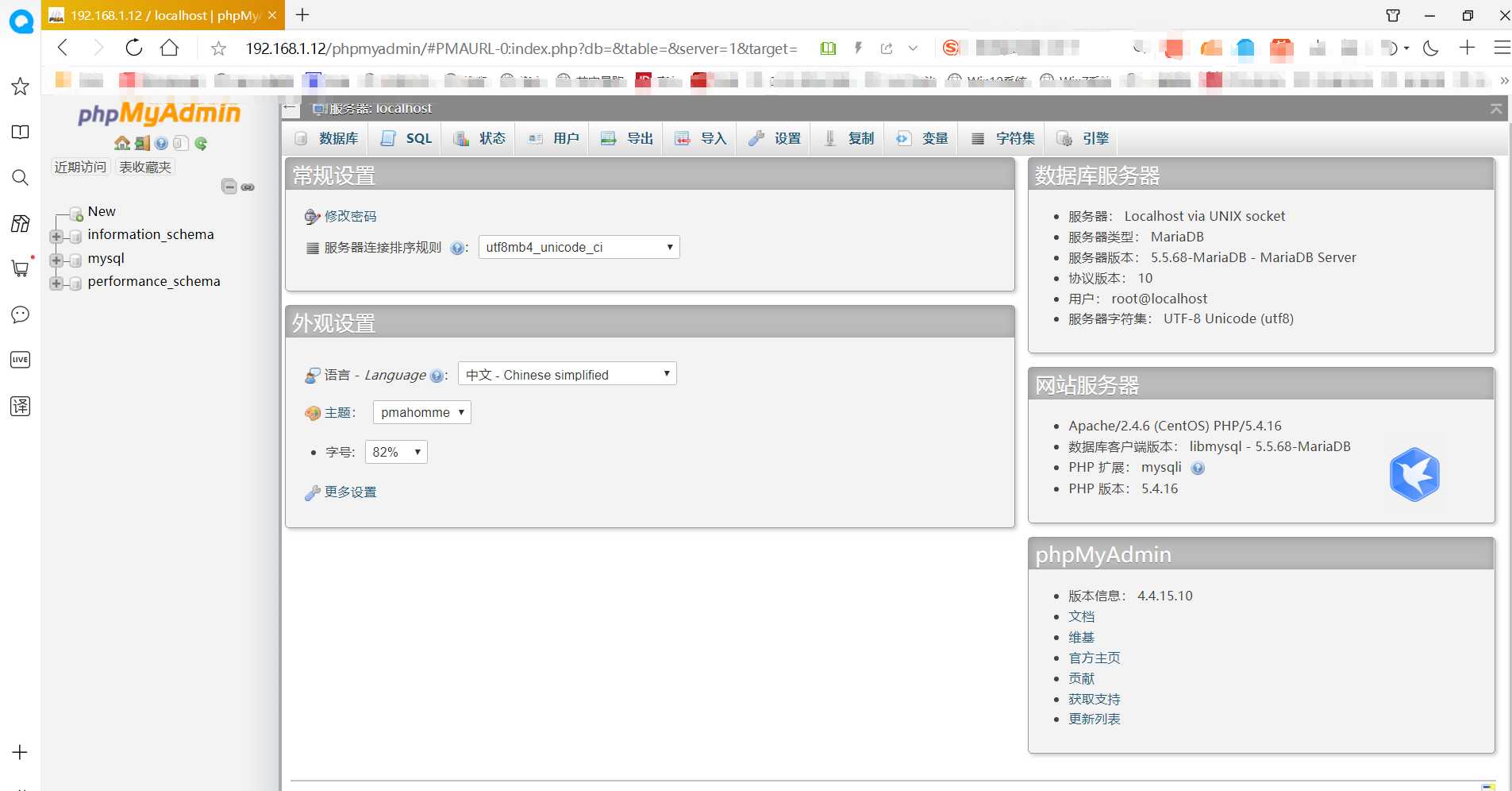Open the 更新列表 link
Viewport: 1512px width, 791px height.
click(1095, 719)
